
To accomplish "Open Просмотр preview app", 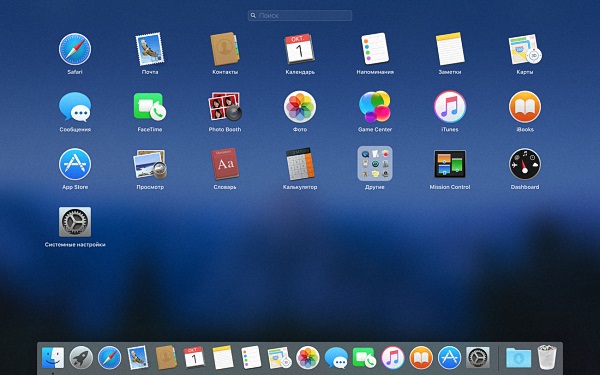I will coord(150,164).
